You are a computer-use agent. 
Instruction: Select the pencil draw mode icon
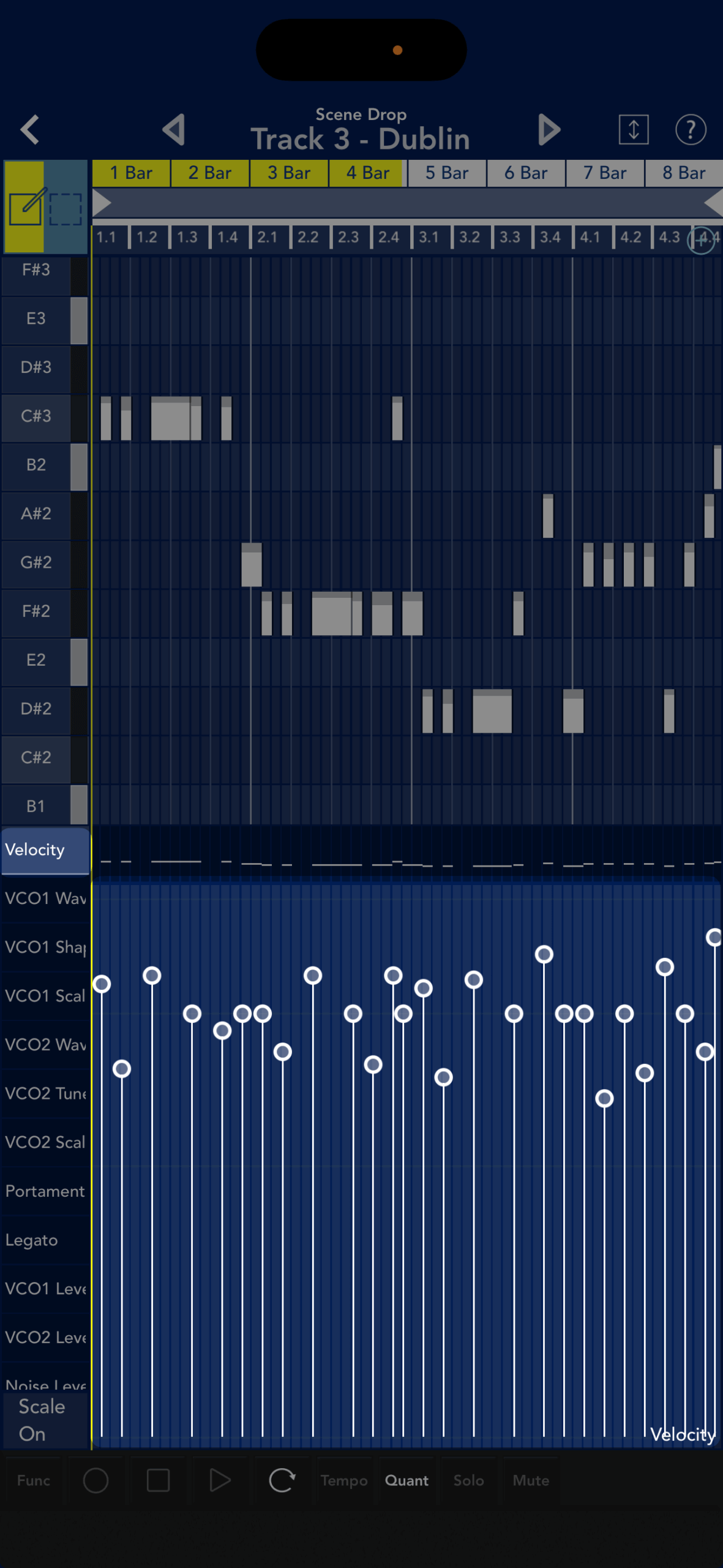click(x=25, y=207)
